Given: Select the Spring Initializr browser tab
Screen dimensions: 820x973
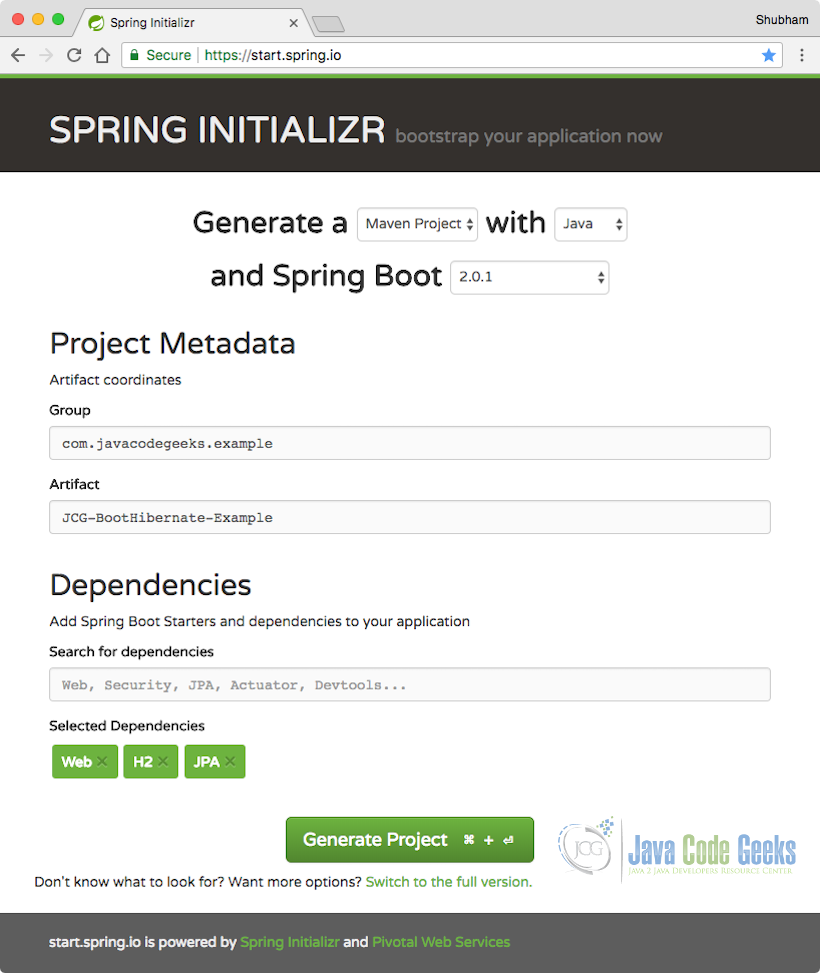Looking at the screenshot, I should tap(192, 23).
